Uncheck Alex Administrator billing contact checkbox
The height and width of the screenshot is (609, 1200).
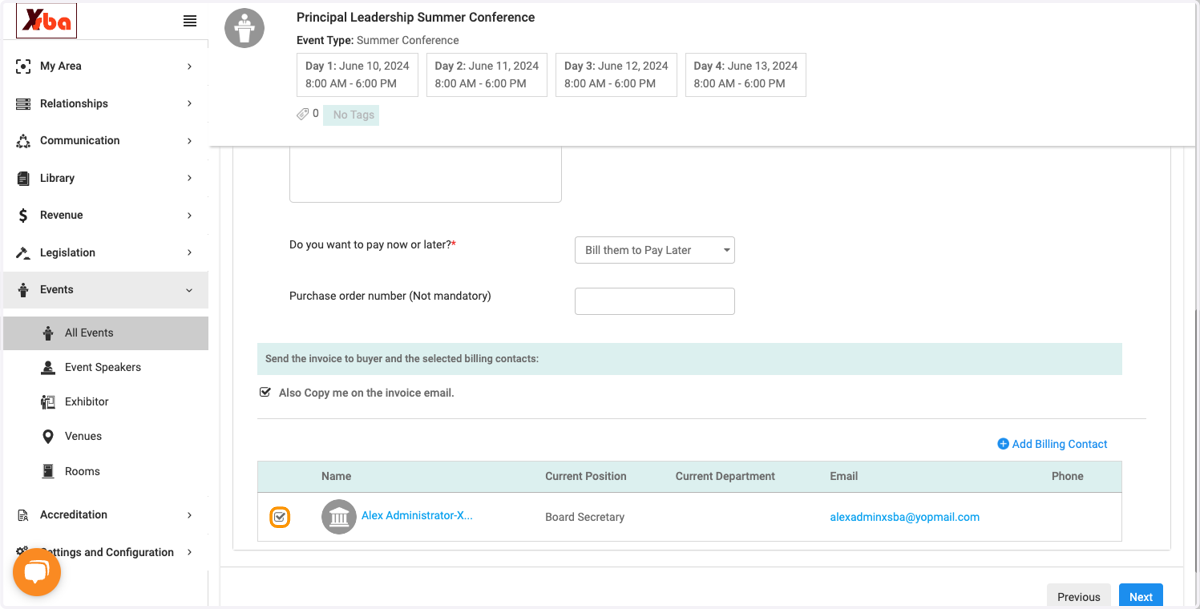pos(280,517)
